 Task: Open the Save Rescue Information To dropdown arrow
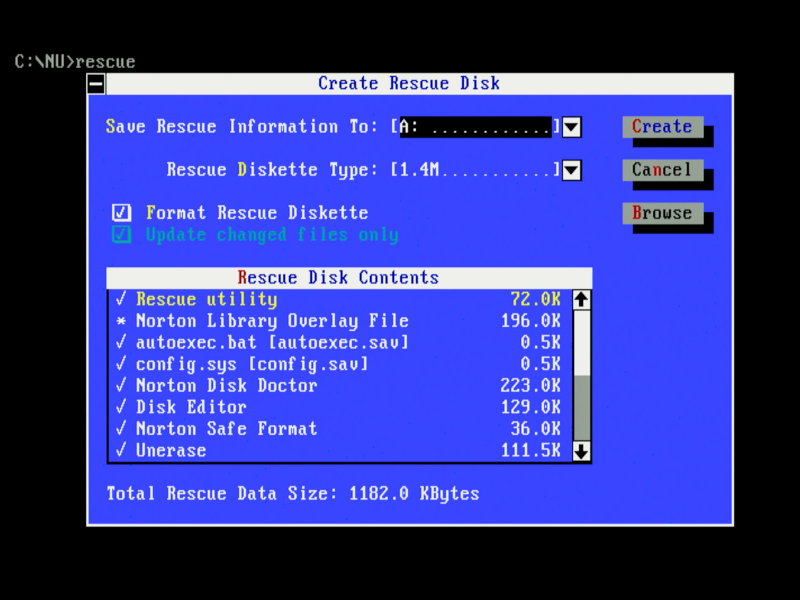(571, 127)
